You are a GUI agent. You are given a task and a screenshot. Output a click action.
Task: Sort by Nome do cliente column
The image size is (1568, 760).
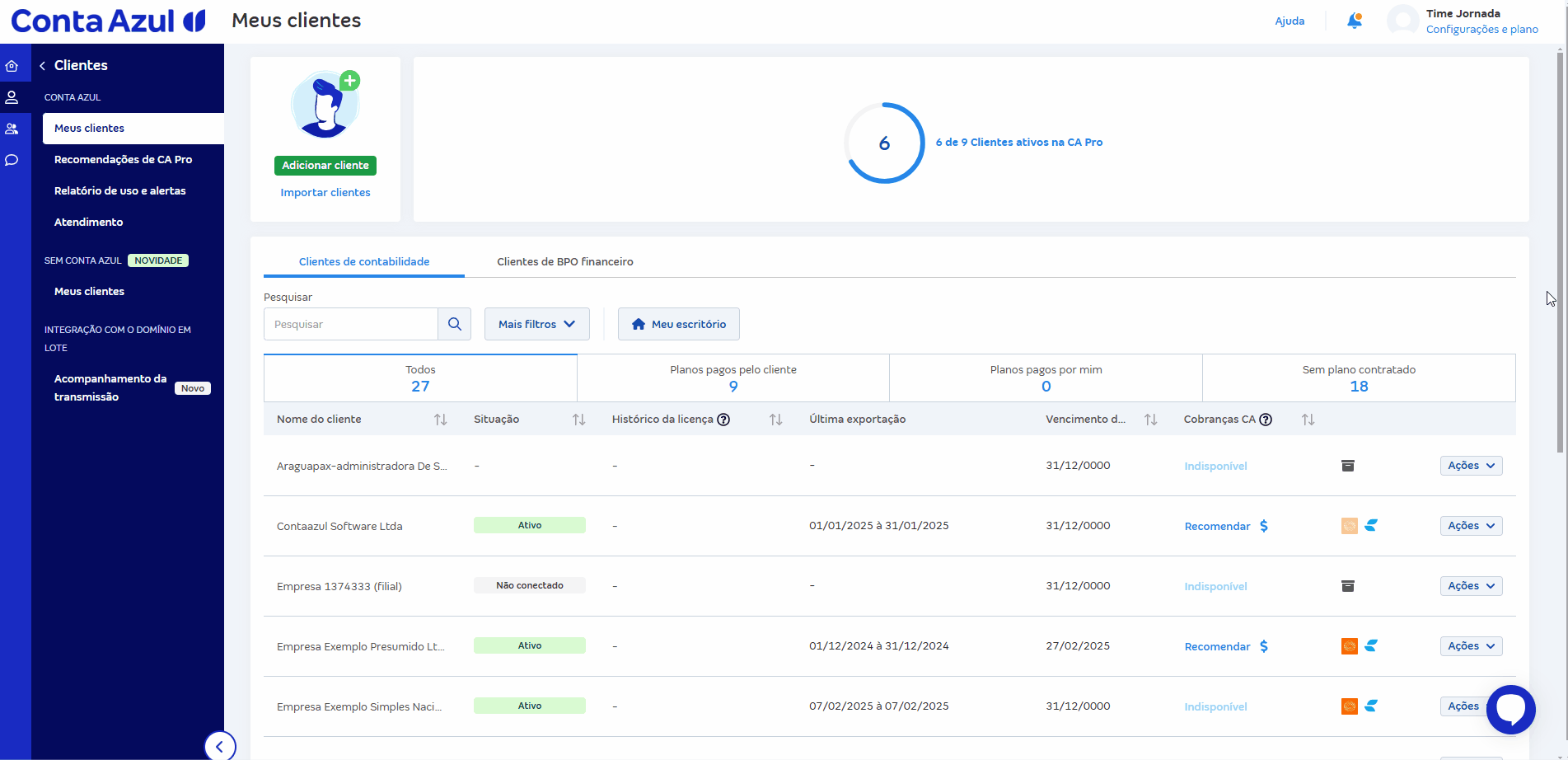coord(441,420)
